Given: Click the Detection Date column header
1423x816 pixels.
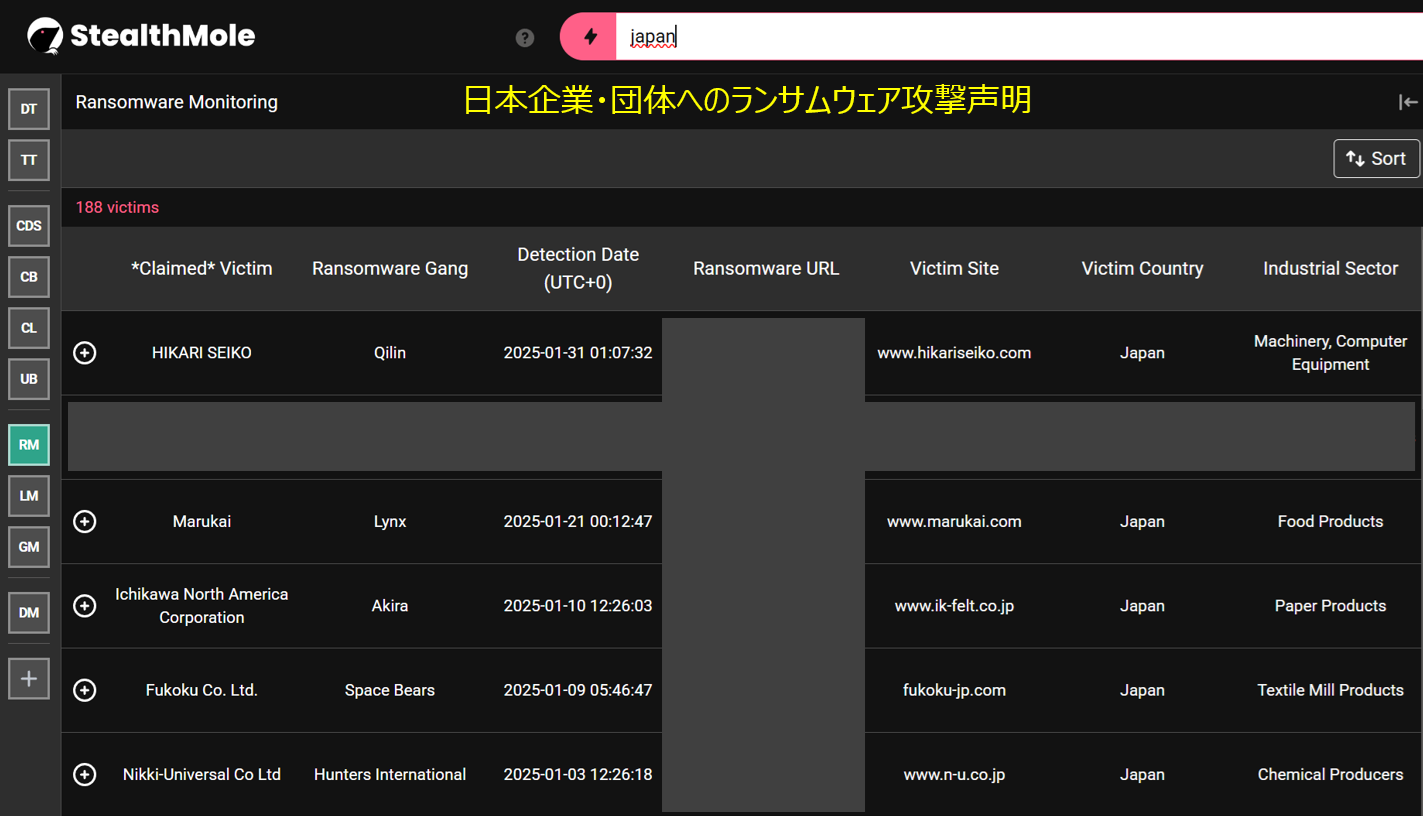Looking at the screenshot, I should click(x=578, y=268).
